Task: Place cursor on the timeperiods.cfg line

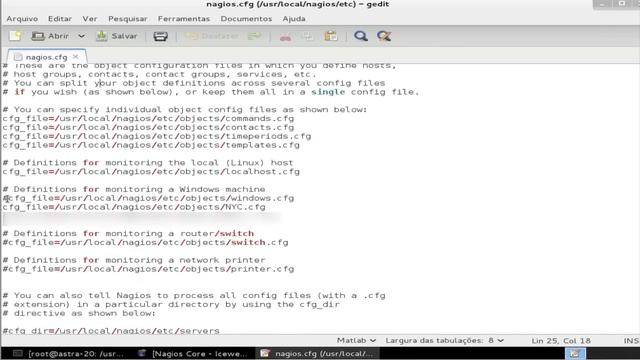Action: 157,136
